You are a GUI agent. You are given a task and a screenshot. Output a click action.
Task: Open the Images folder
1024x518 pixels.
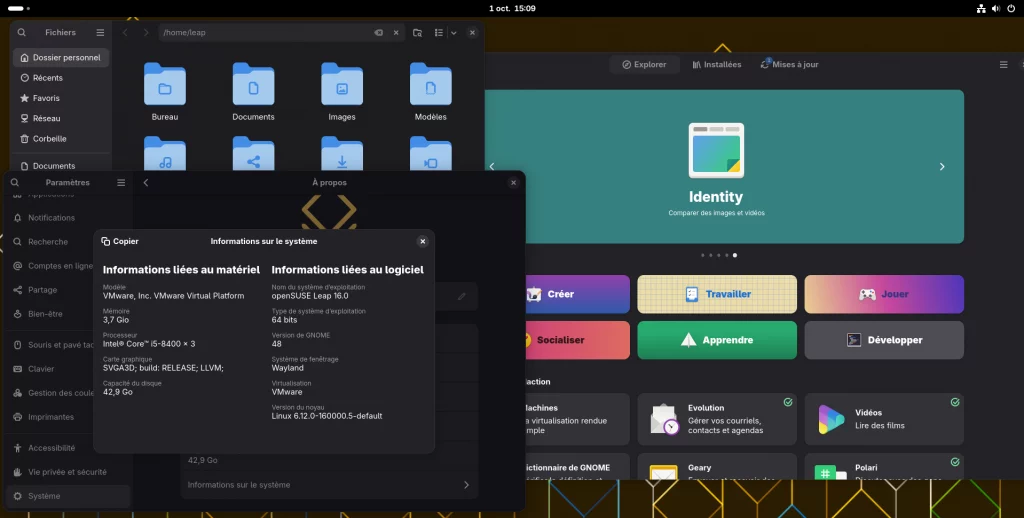coord(341,85)
